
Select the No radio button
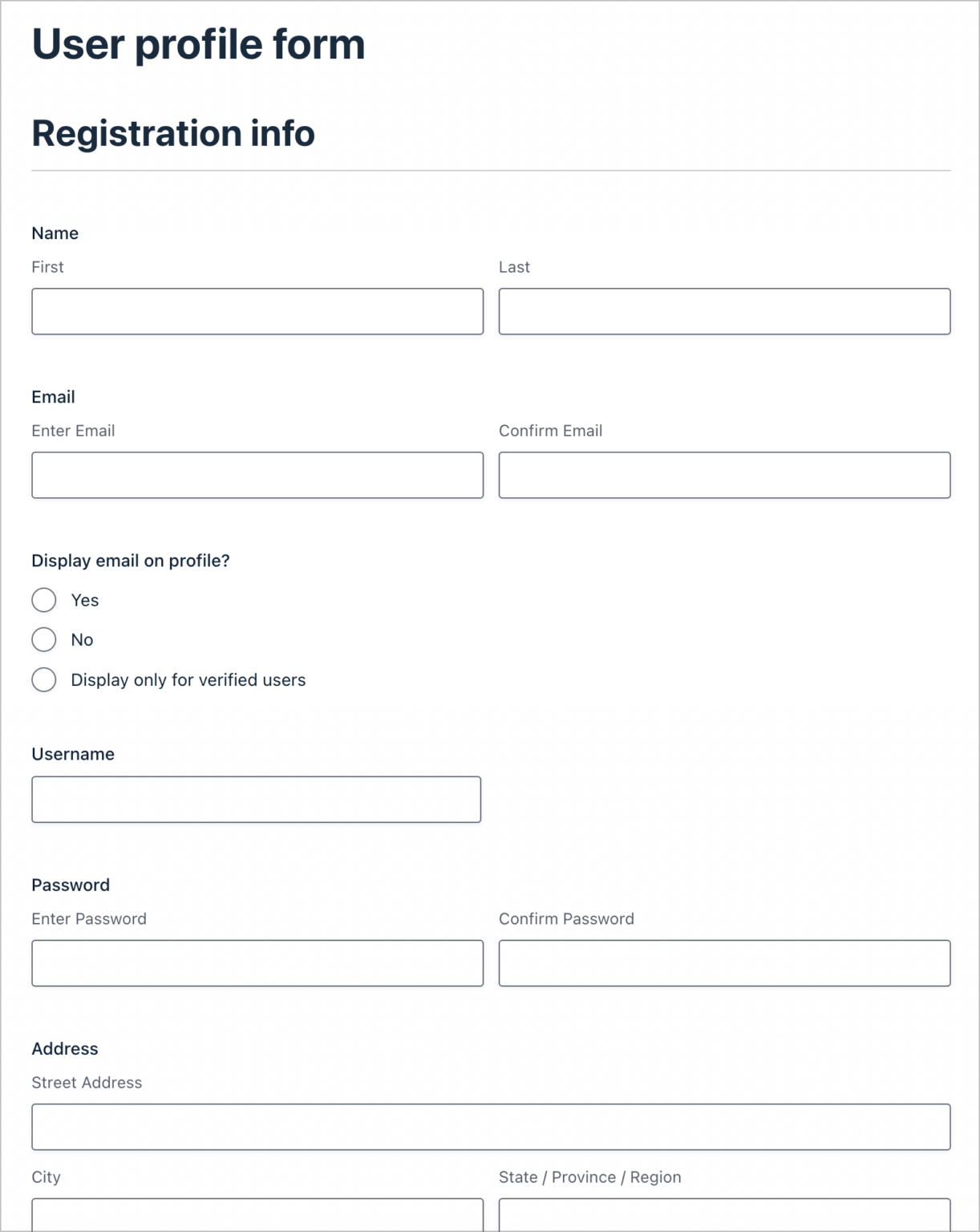tap(44, 639)
